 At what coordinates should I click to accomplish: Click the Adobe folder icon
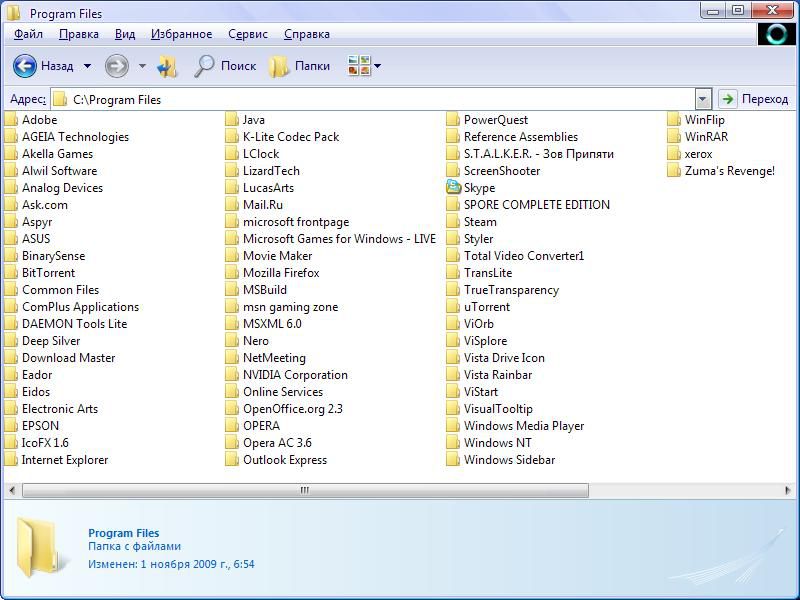tap(11, 120)
